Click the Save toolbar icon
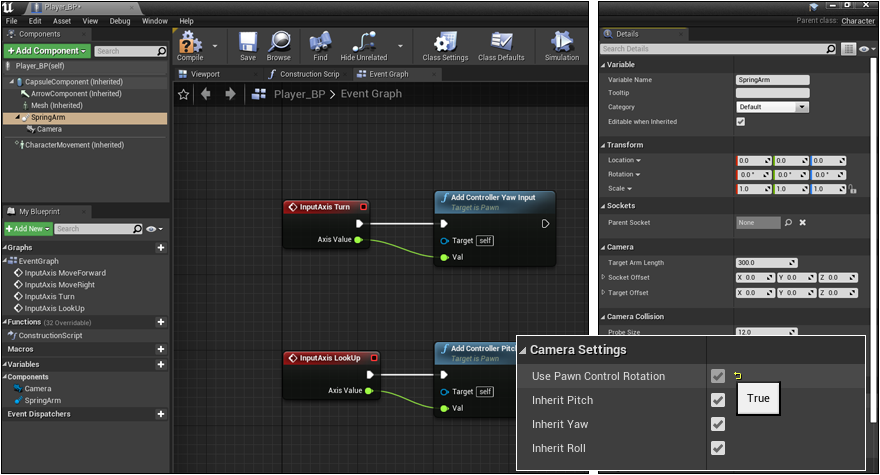The image size is (880, 475). tap(248, 42)
